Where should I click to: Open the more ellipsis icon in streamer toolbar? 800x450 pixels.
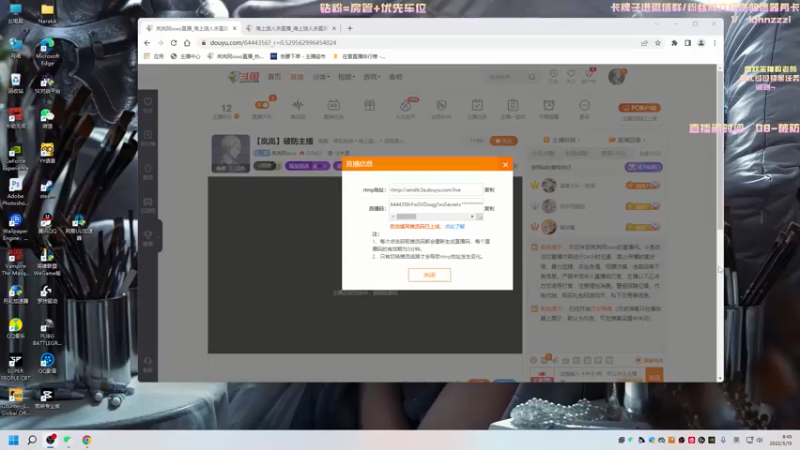coord(585,106)
